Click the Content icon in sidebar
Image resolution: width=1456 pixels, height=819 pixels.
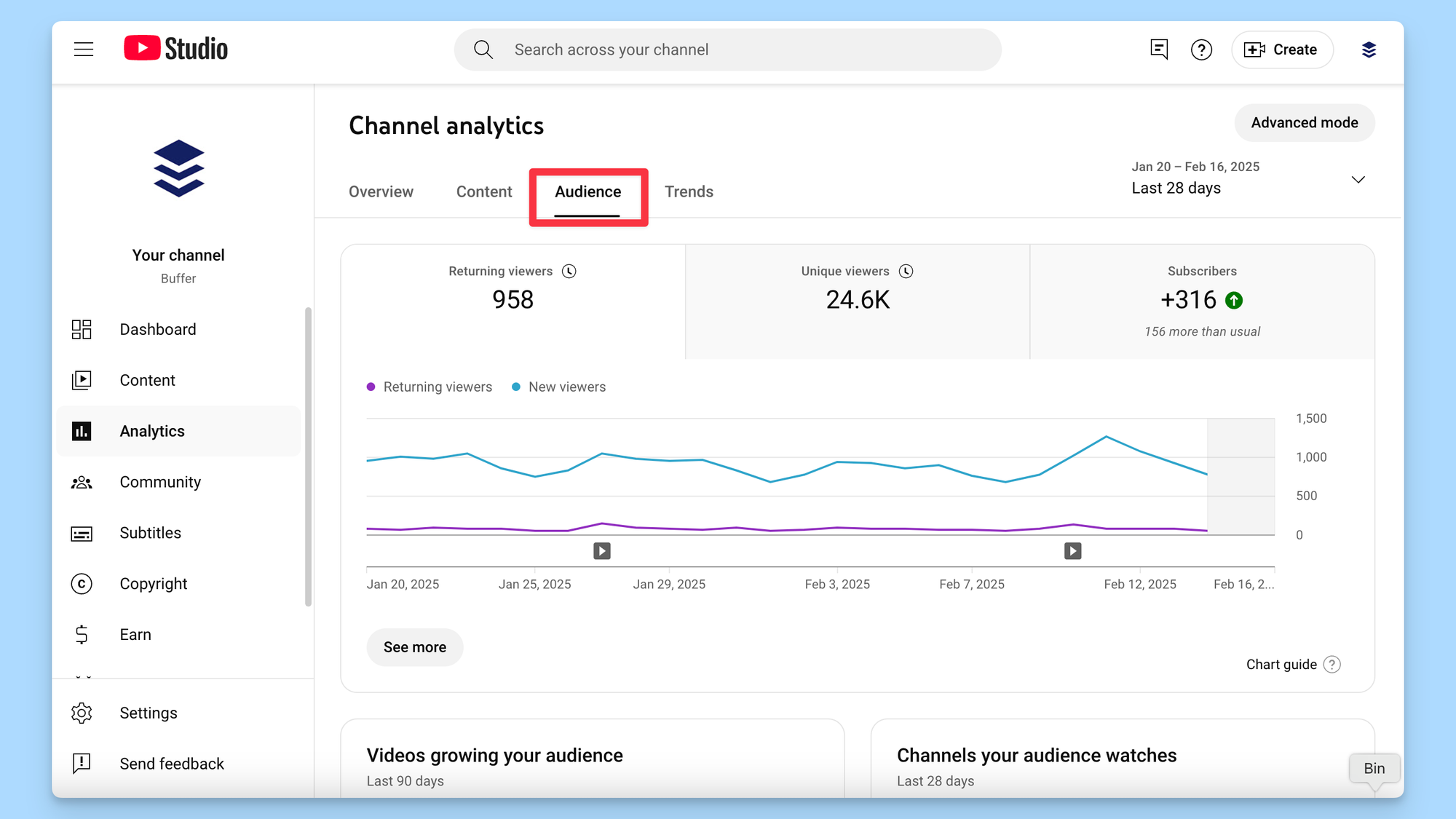click(82, 380)
